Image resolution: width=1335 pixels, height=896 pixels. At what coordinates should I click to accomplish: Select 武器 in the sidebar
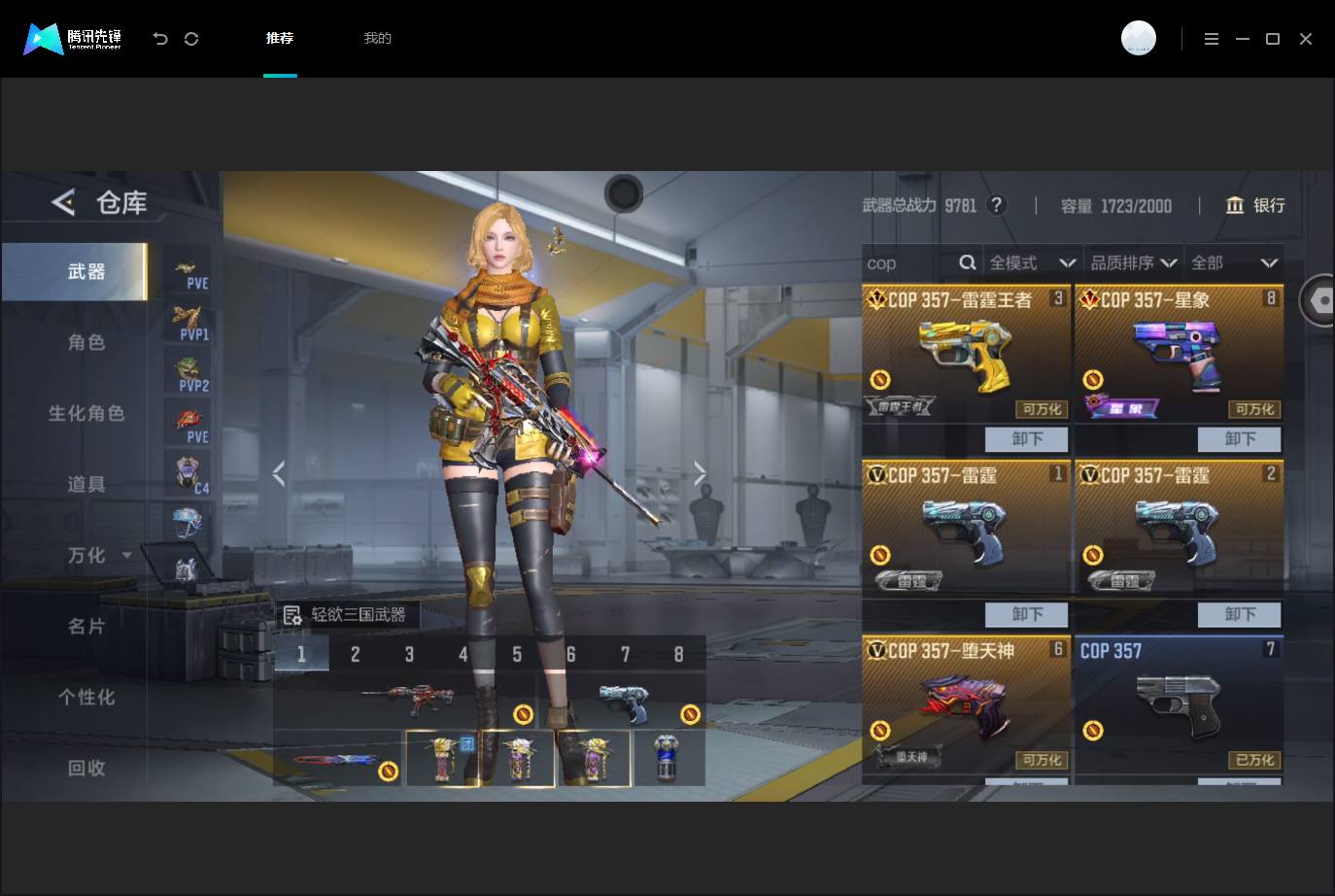pyautogui.click(x=75, y=271)
